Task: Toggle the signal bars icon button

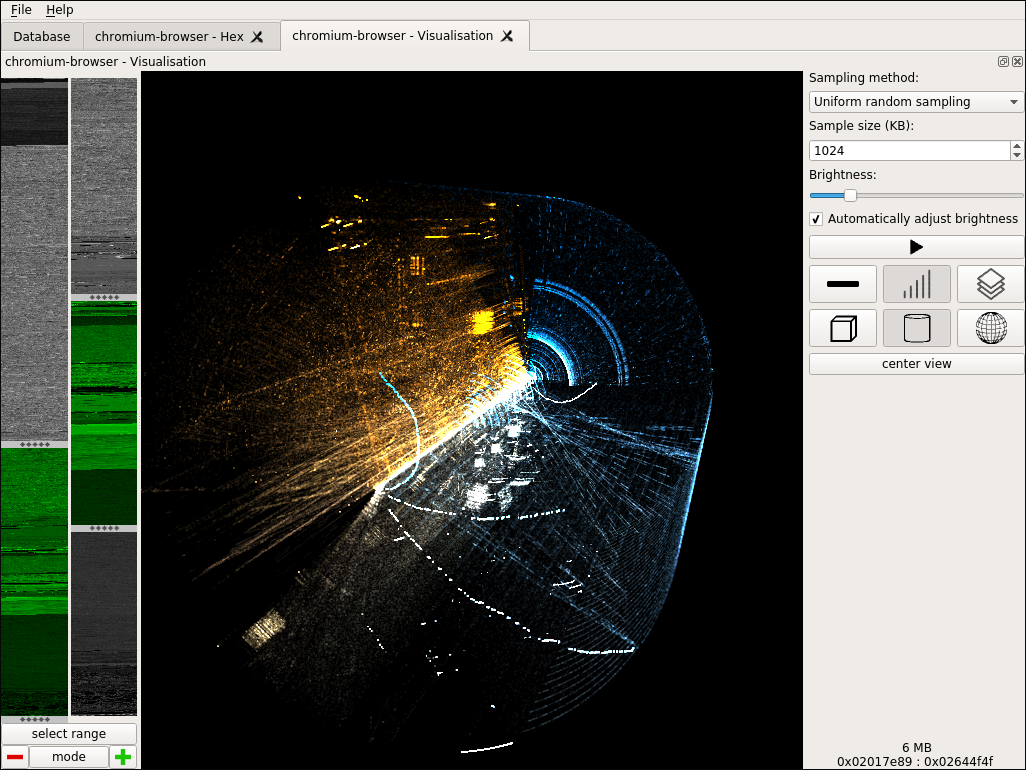Action: [x=916, y=284]
